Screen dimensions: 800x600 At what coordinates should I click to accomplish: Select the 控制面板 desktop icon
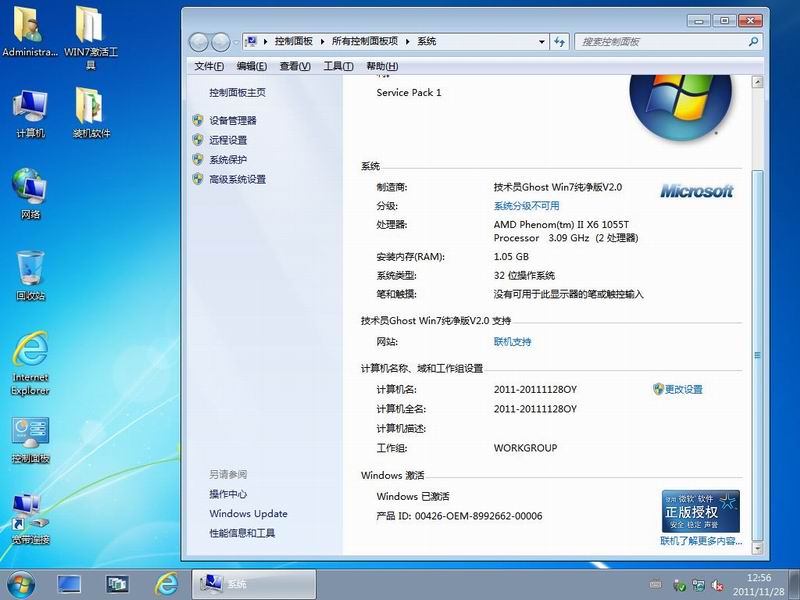tap(30, 440)
